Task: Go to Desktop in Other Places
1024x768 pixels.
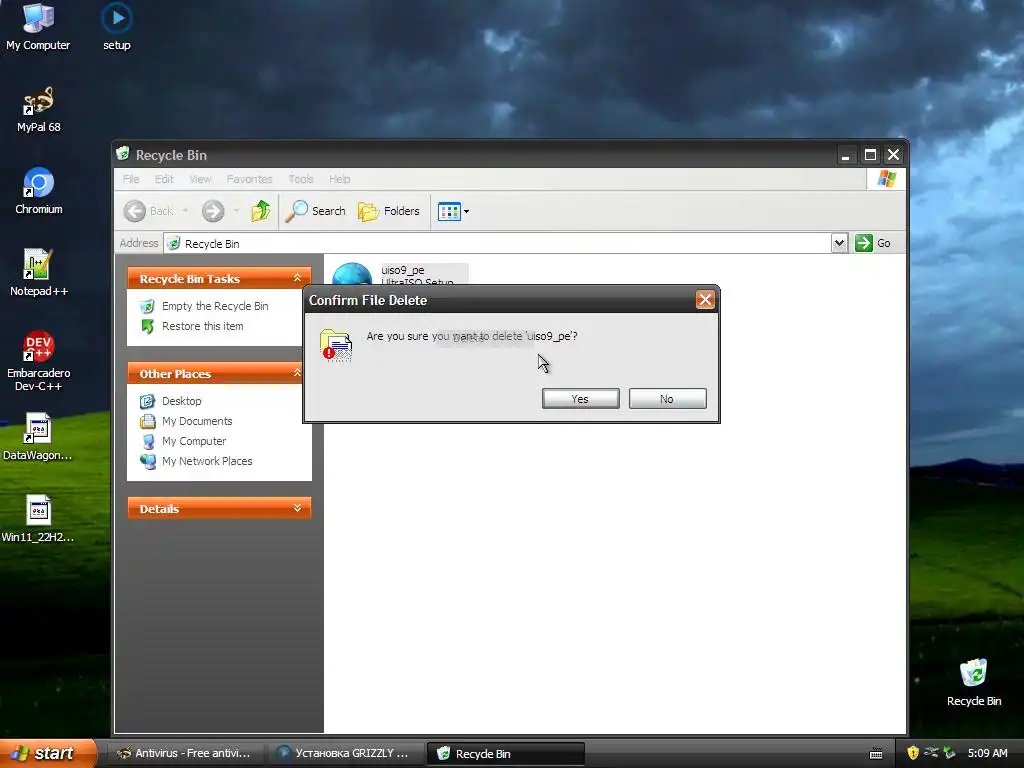Action: (182, 401)
